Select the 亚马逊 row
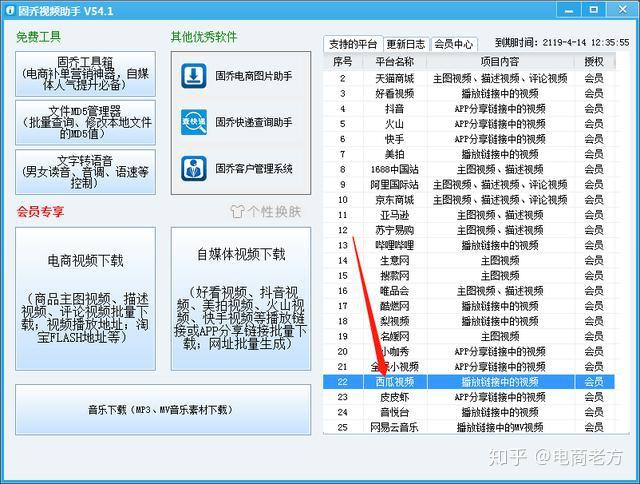The image size is (640, 484). point(469,215)
